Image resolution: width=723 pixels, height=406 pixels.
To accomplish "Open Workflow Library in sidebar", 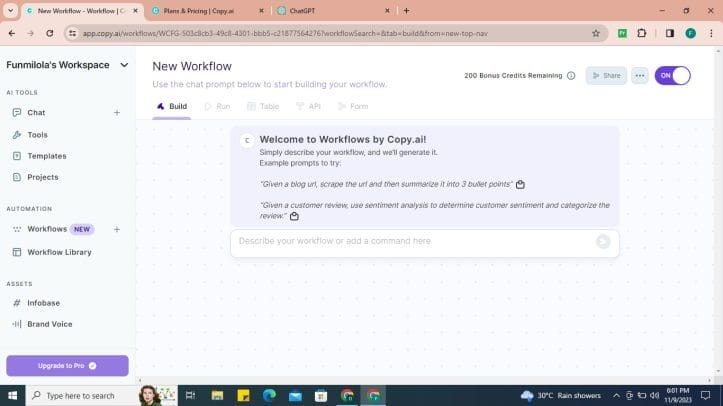I will click(x=59, y=252).
